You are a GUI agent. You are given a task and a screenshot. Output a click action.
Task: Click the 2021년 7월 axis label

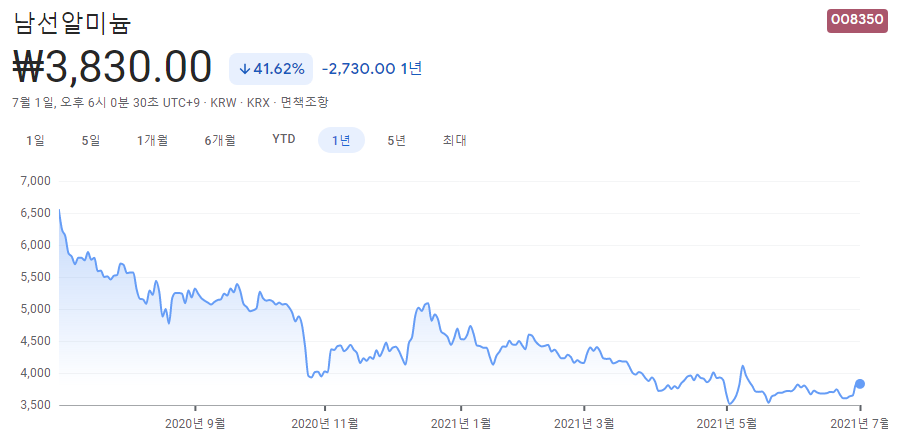point(860,424)
